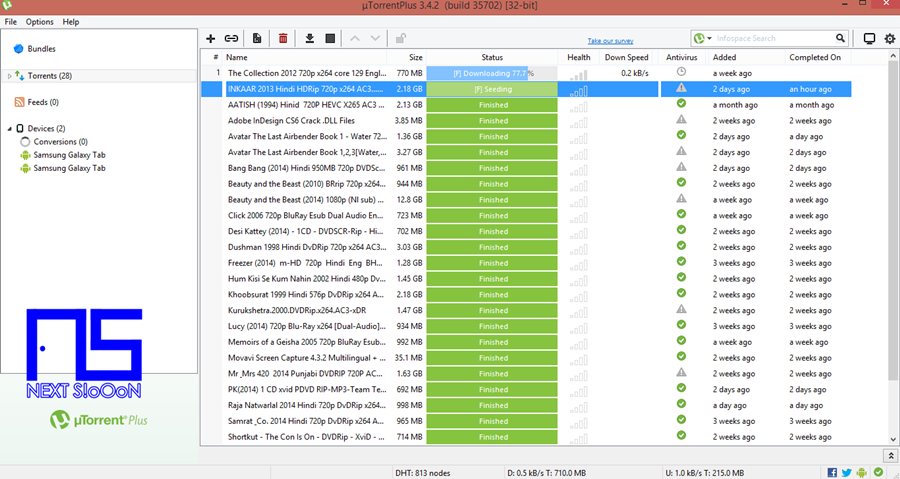Open the search provider dropdown arrow
The image size is (900, 479).
coord(709,38)
